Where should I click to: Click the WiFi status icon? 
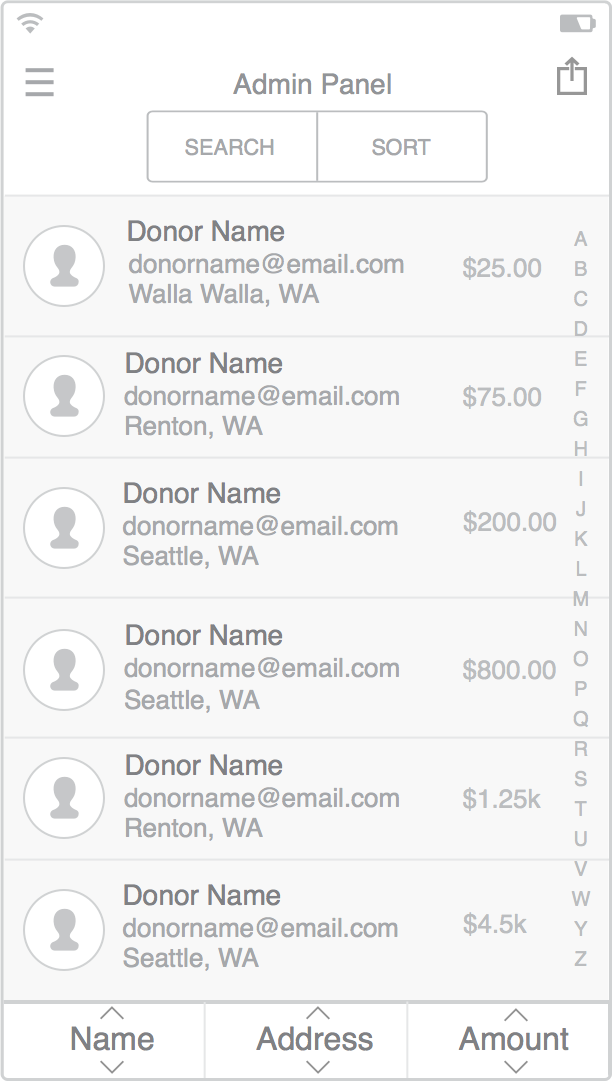tap(31, 23)
